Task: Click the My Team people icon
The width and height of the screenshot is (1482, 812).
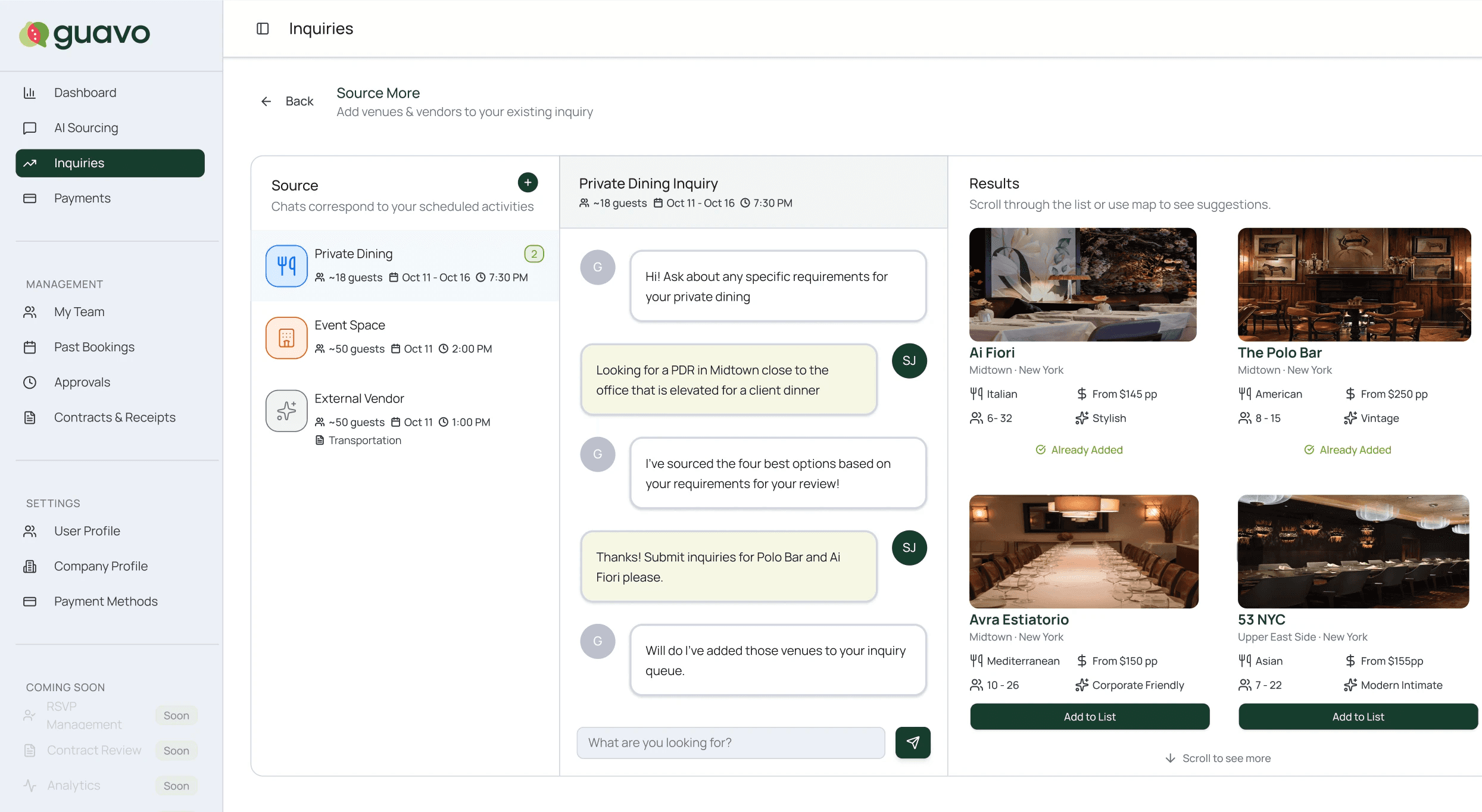Action: coord(30,312)
